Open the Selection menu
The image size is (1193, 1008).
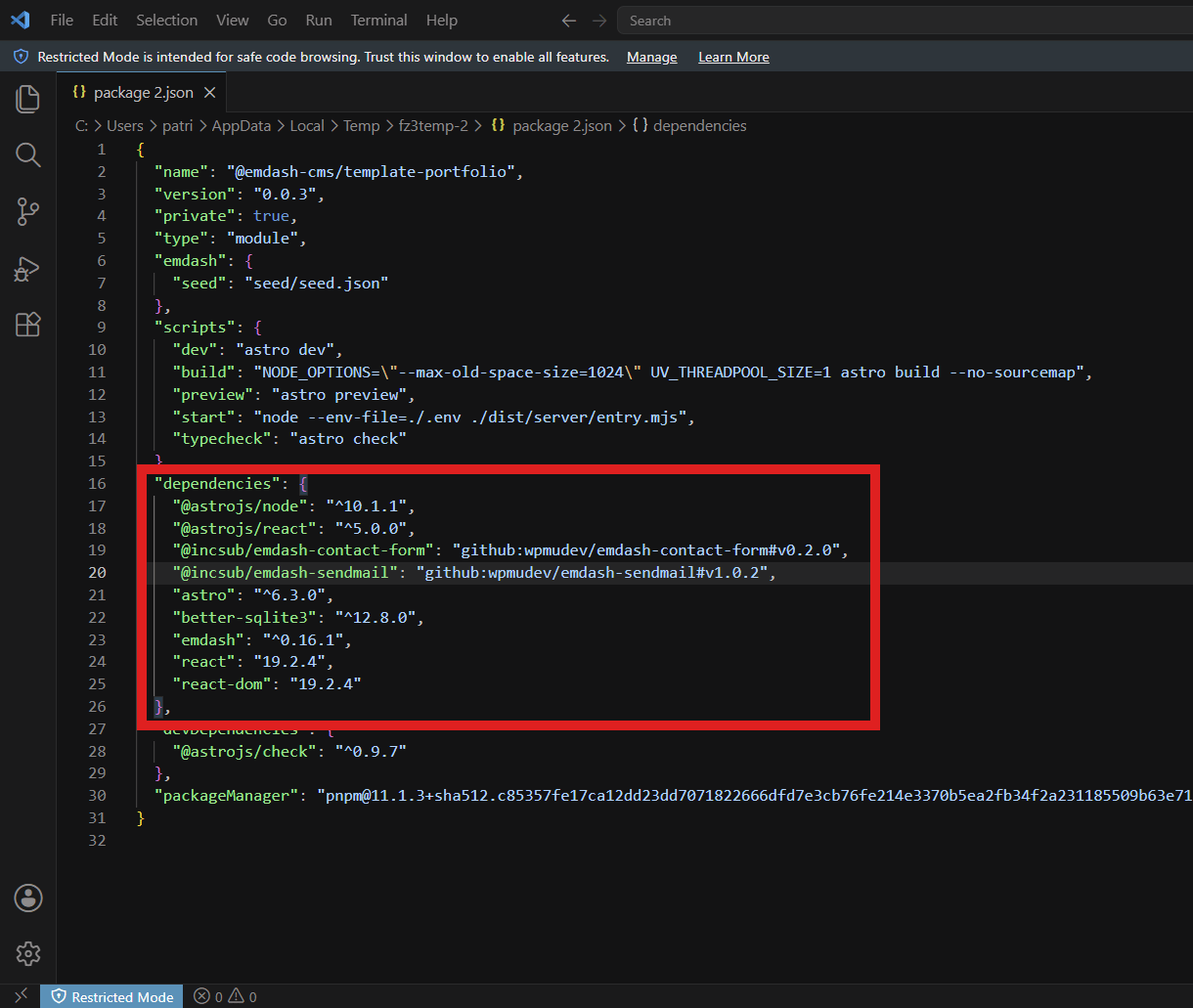[166, 21]
